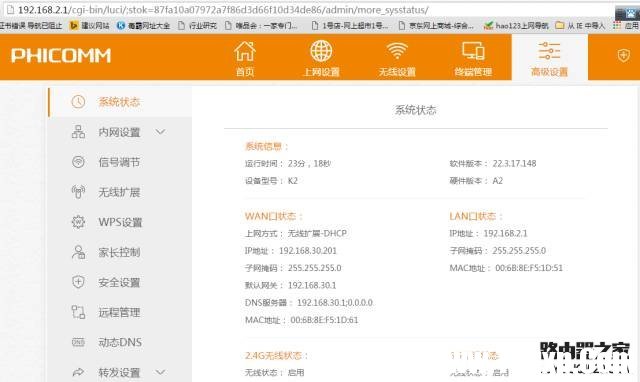This screenshot has height=382, width=640.
Task: Open the 首页 home icon
Action: tap(244, 51)
